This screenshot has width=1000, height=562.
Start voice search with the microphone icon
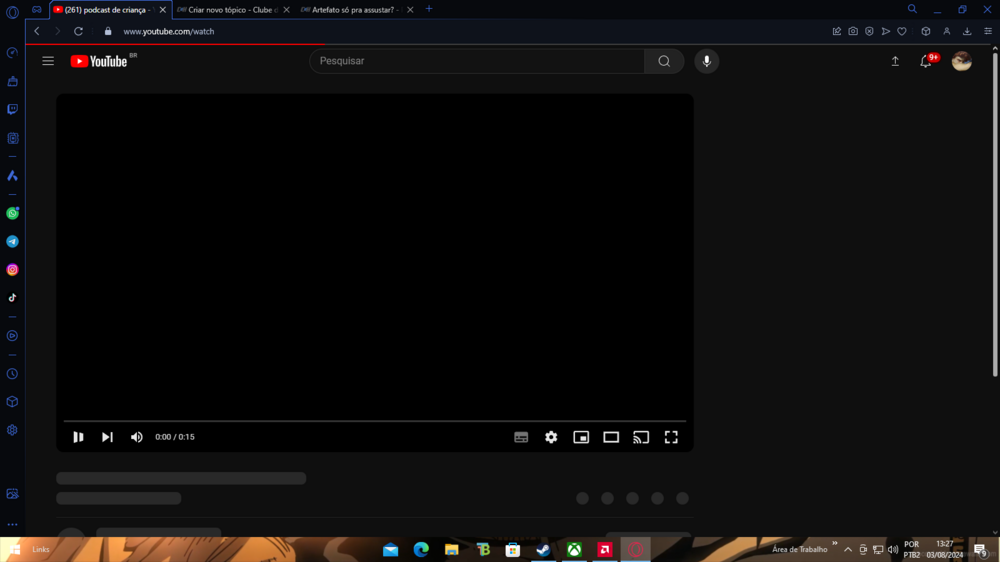click(x=706, y=61)
